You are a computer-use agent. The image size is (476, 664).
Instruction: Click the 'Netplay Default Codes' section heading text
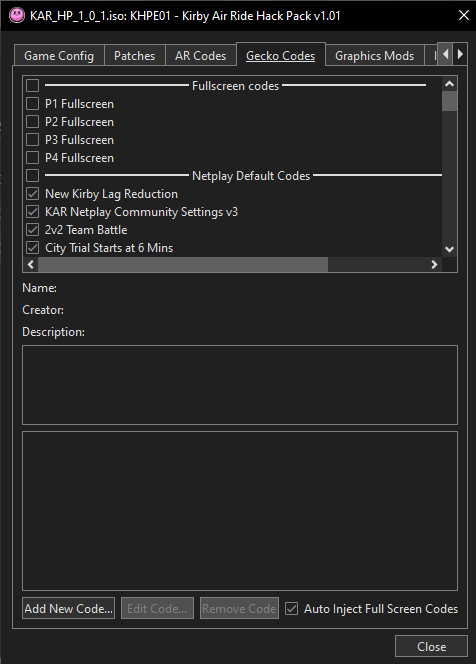pyautogui.click(x=251, y=176)
